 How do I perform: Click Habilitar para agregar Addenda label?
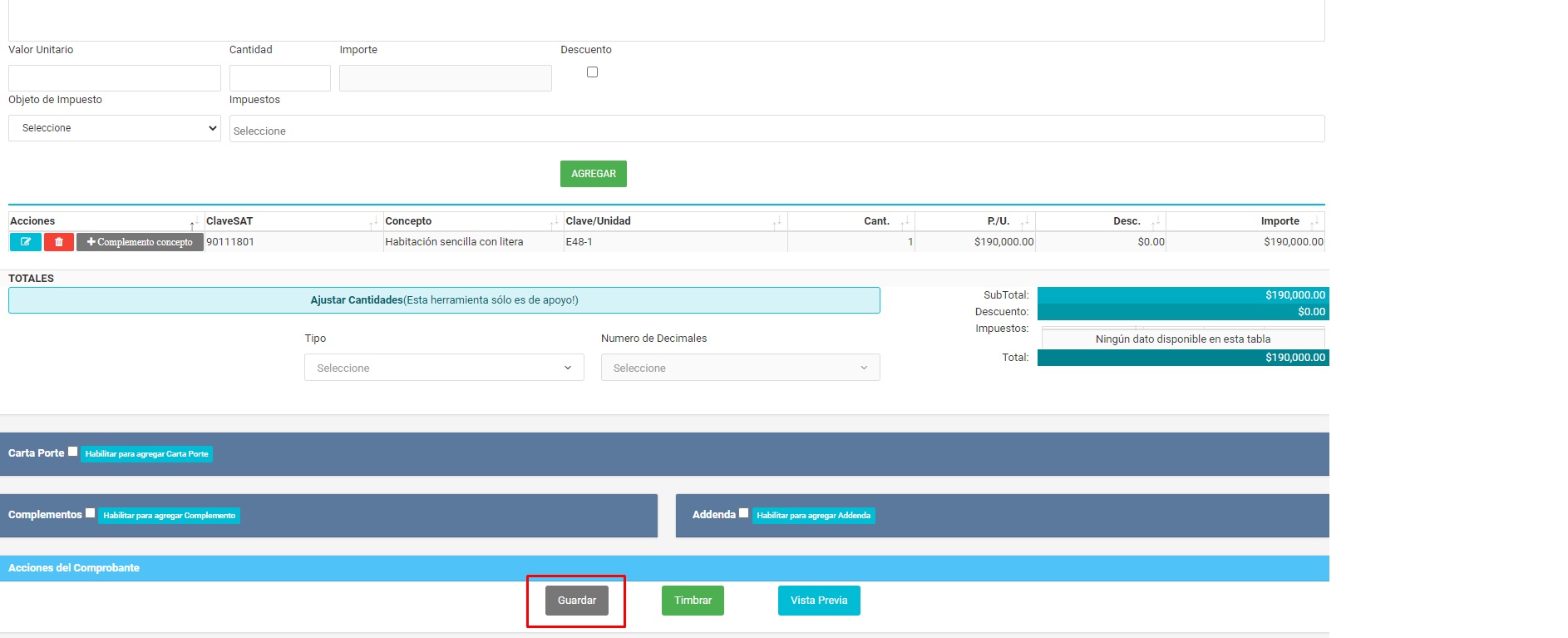pyautogui.click(x=814, y=516)
